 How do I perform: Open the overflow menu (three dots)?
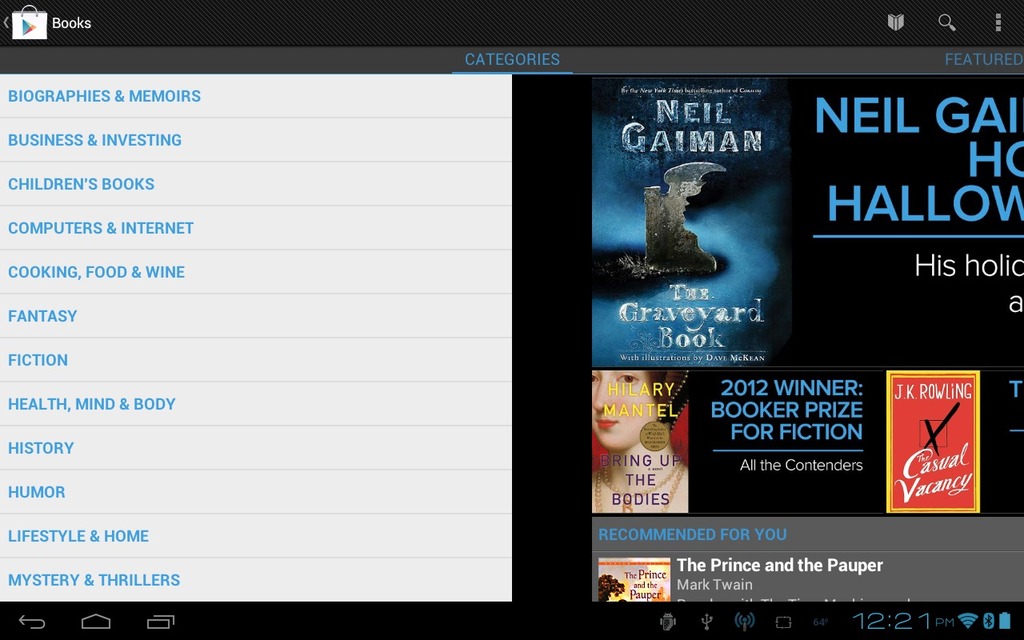point(998,23)
